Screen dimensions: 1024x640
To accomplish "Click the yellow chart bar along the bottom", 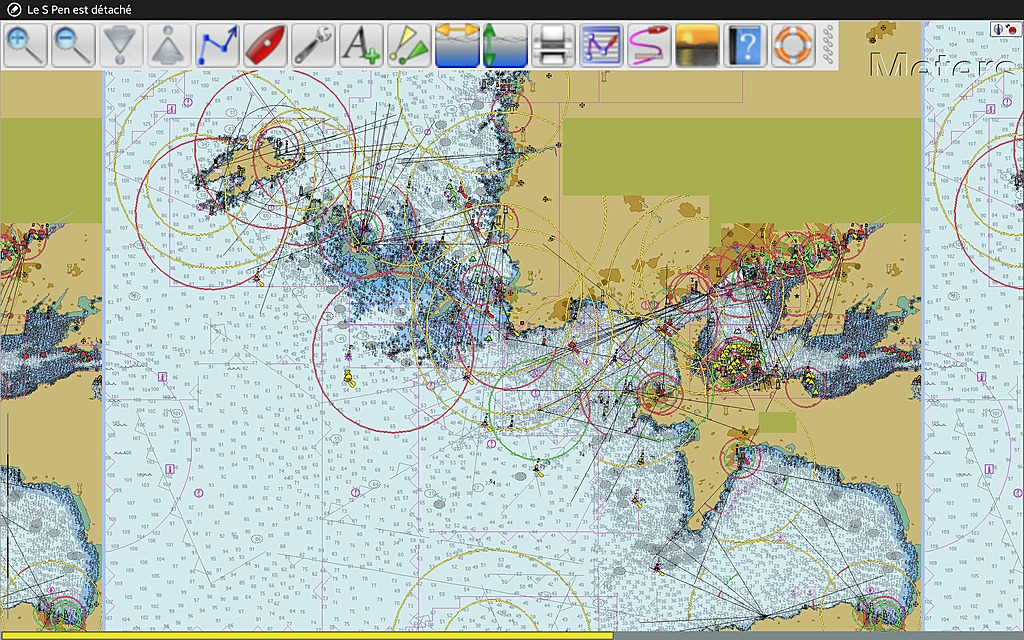I will pyautogui.click(x=307, y=635).
